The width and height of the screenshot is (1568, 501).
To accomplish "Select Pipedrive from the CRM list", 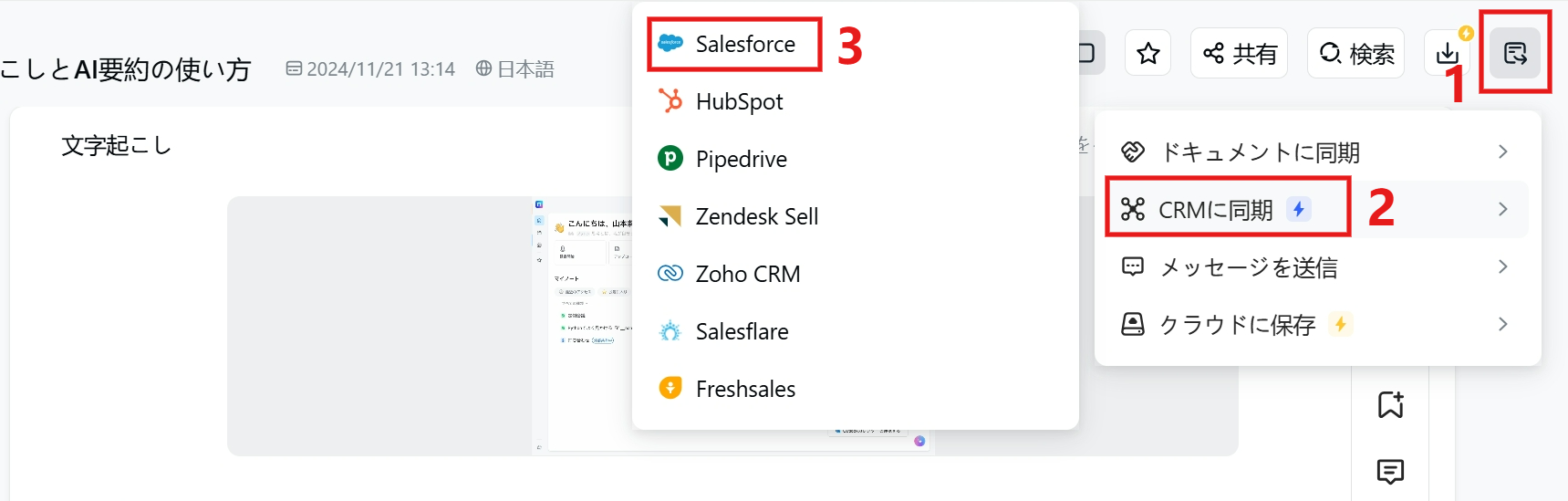I will [856, 159].
